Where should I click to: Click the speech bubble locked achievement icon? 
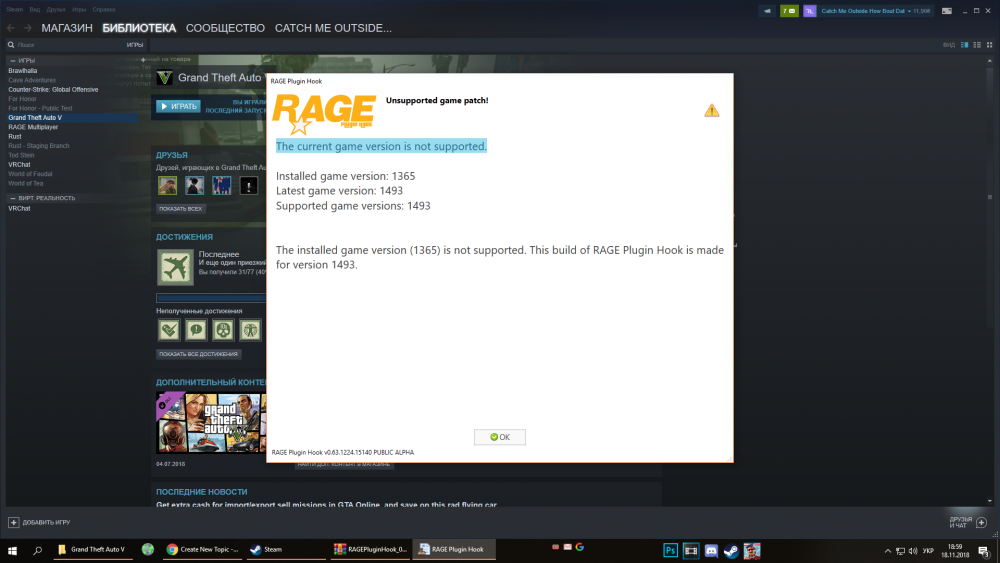pyautogui.click(x=196, y=330)
